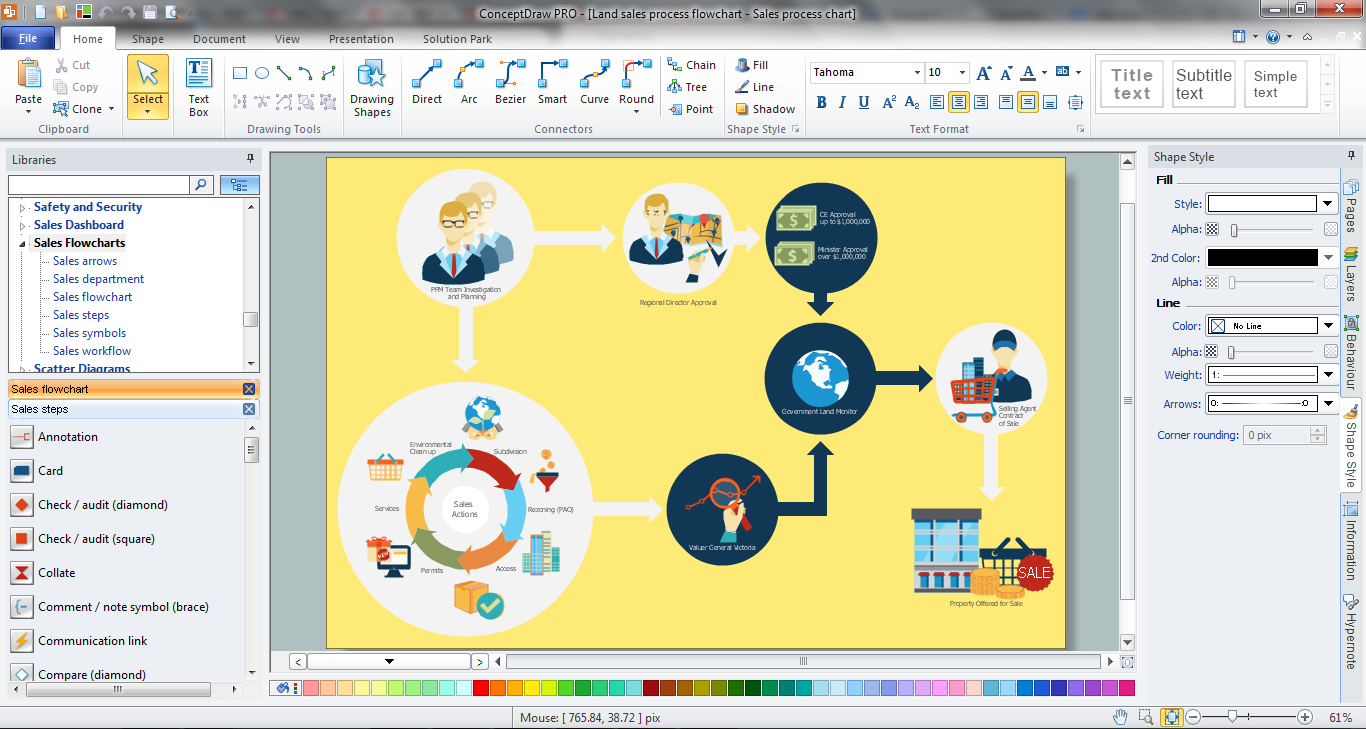
Task: Toggle underline text formatting
Action: [864, 102]
